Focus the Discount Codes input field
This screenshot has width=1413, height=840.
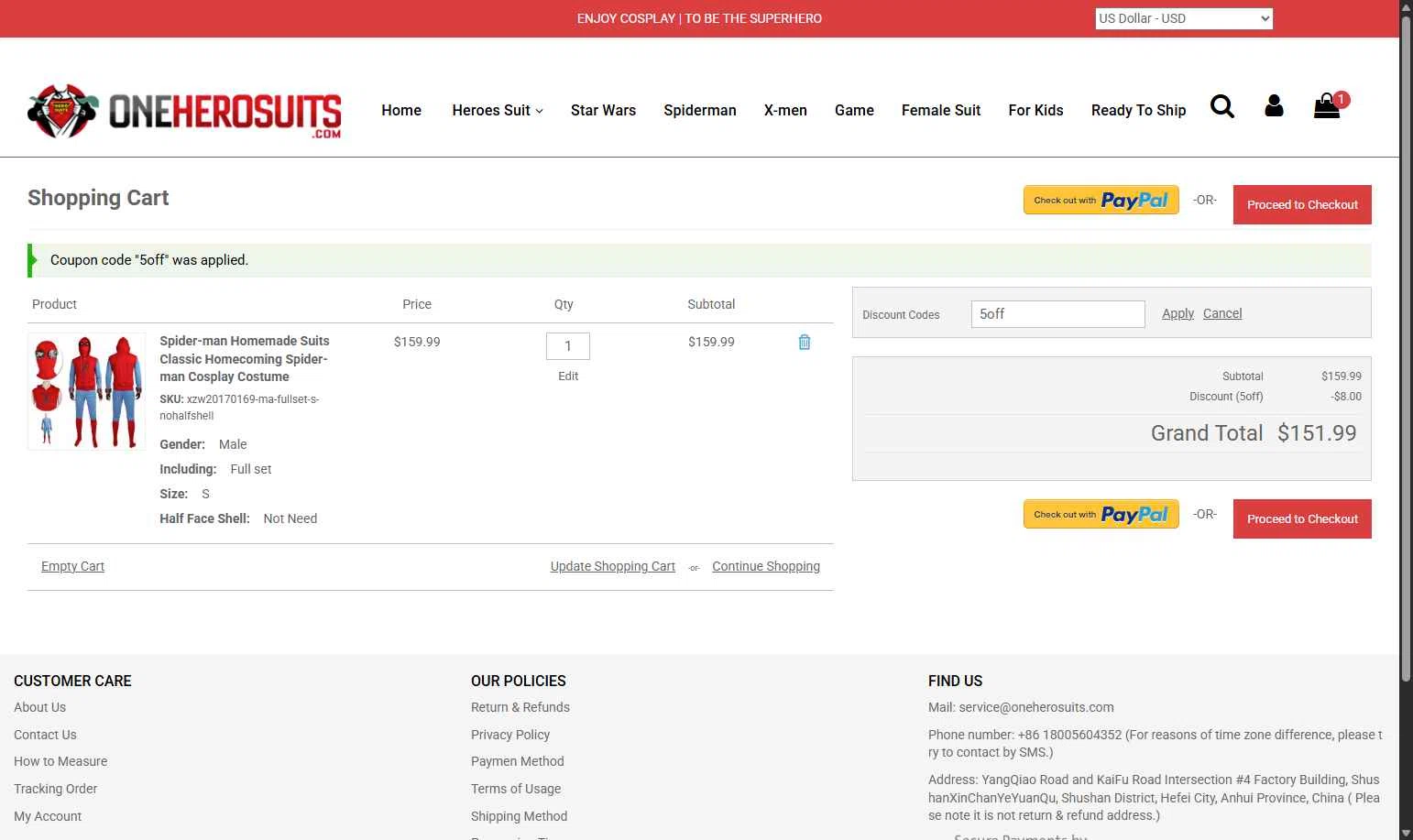coord(1057,314)
